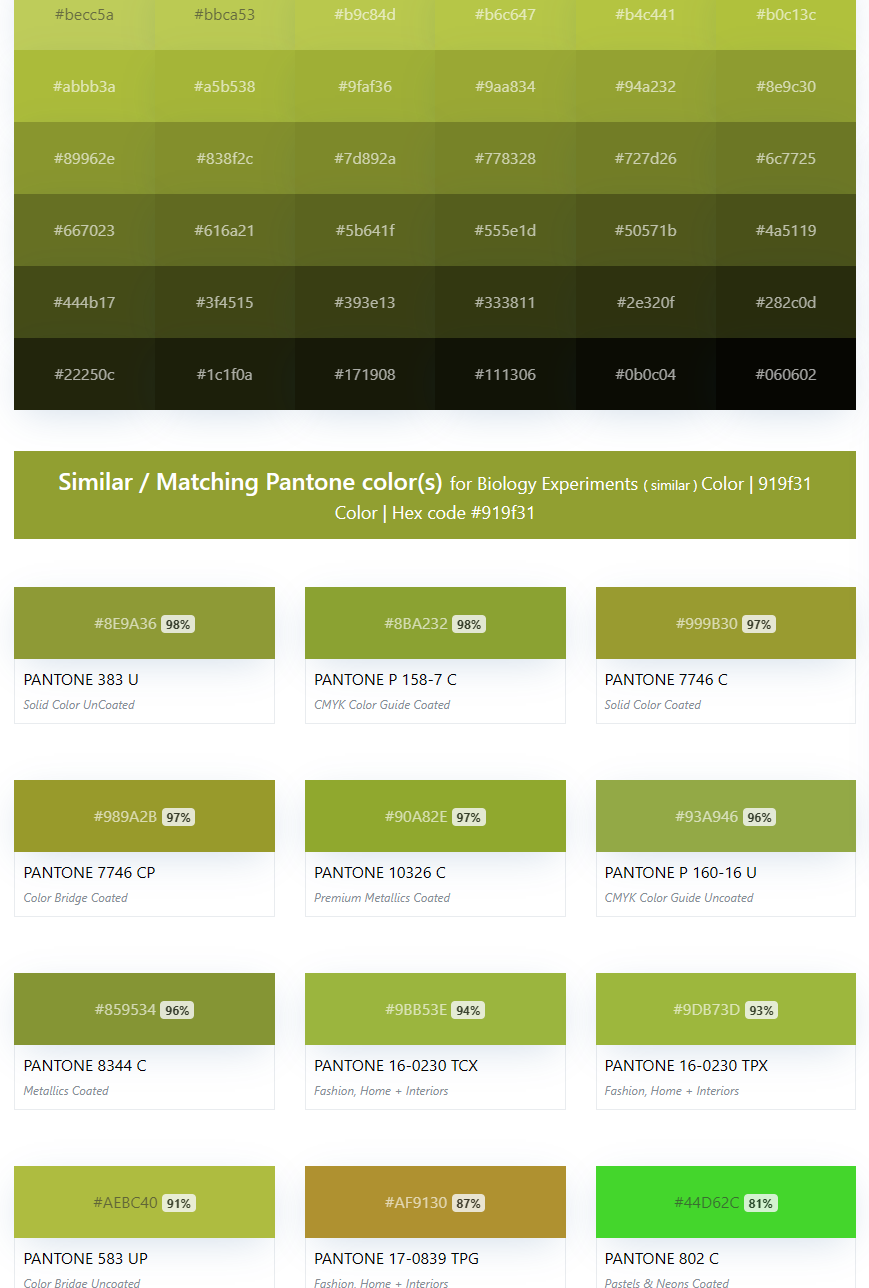Click the PANTONE 7746 CP title

click(89, 873)
